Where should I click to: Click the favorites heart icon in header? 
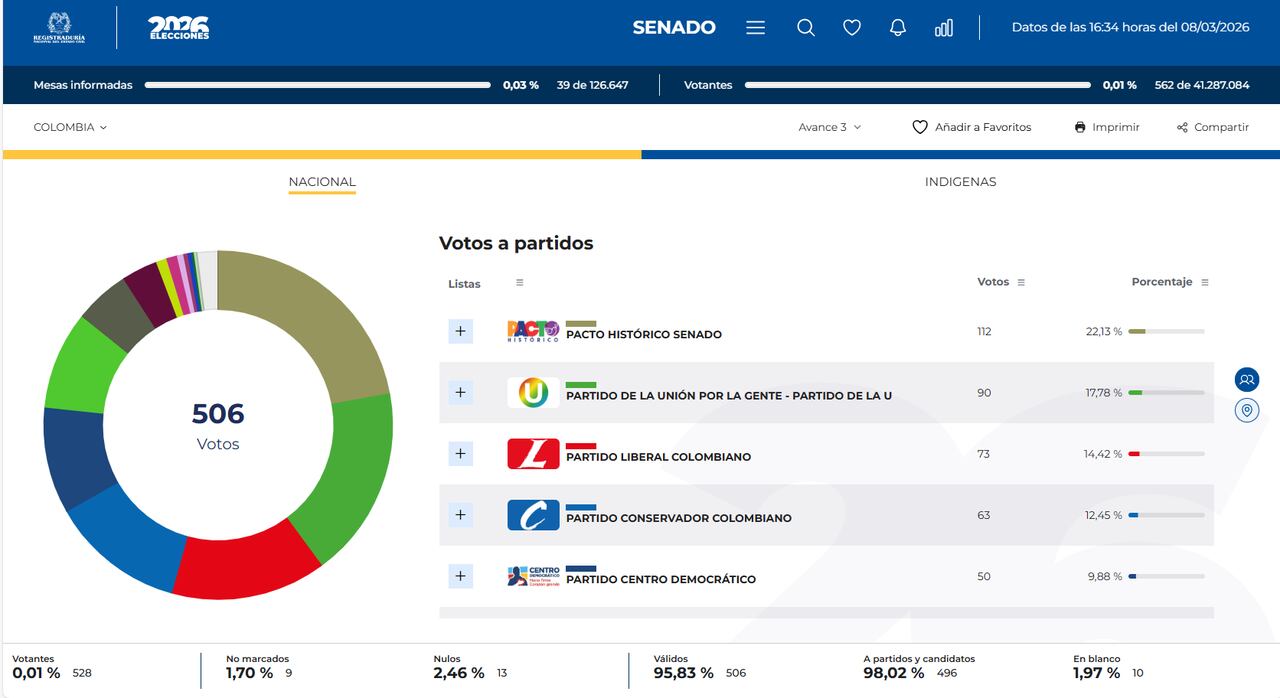coord(852,28)
